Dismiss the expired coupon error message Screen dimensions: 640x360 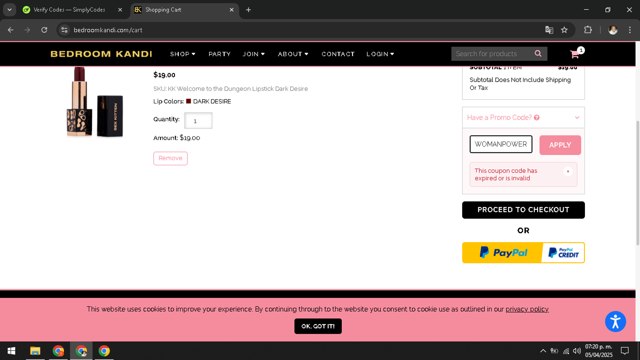(x=568, y=171)
